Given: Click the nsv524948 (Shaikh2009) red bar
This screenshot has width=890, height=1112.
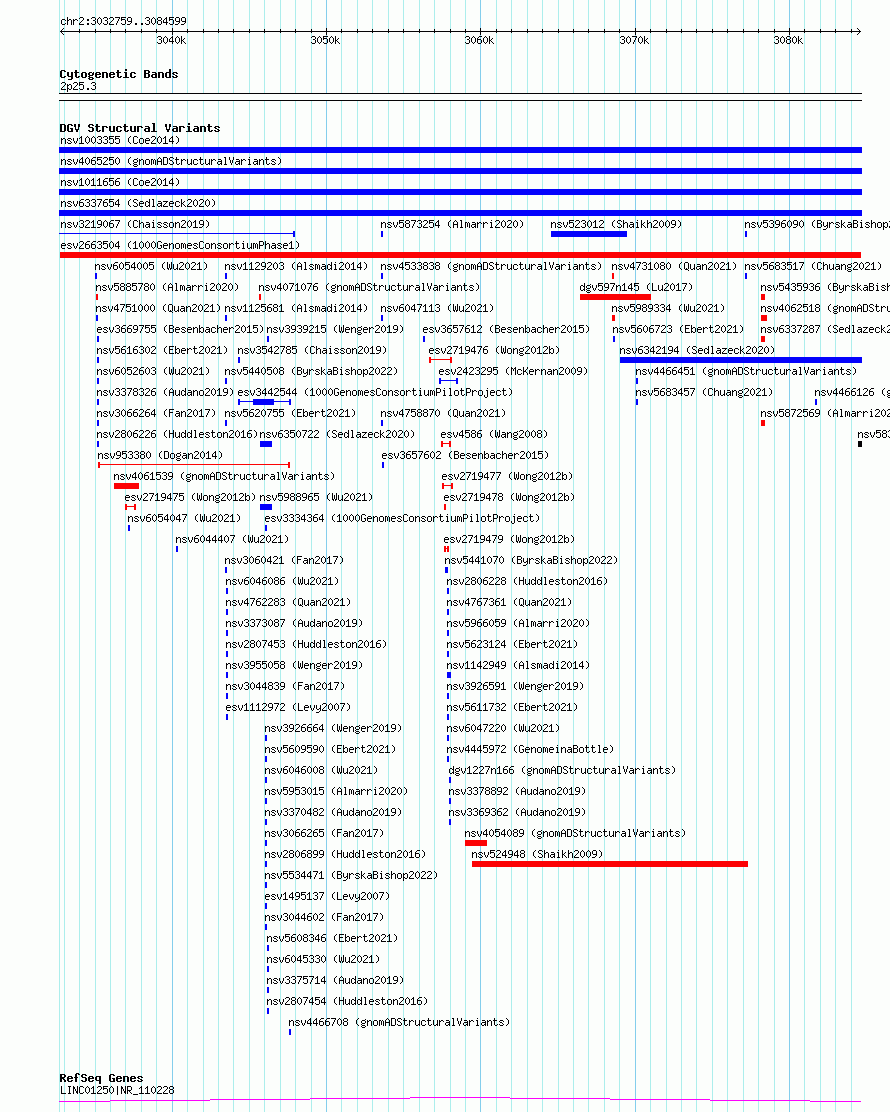Looking at the screenshot, I should (x=610, y=864).
